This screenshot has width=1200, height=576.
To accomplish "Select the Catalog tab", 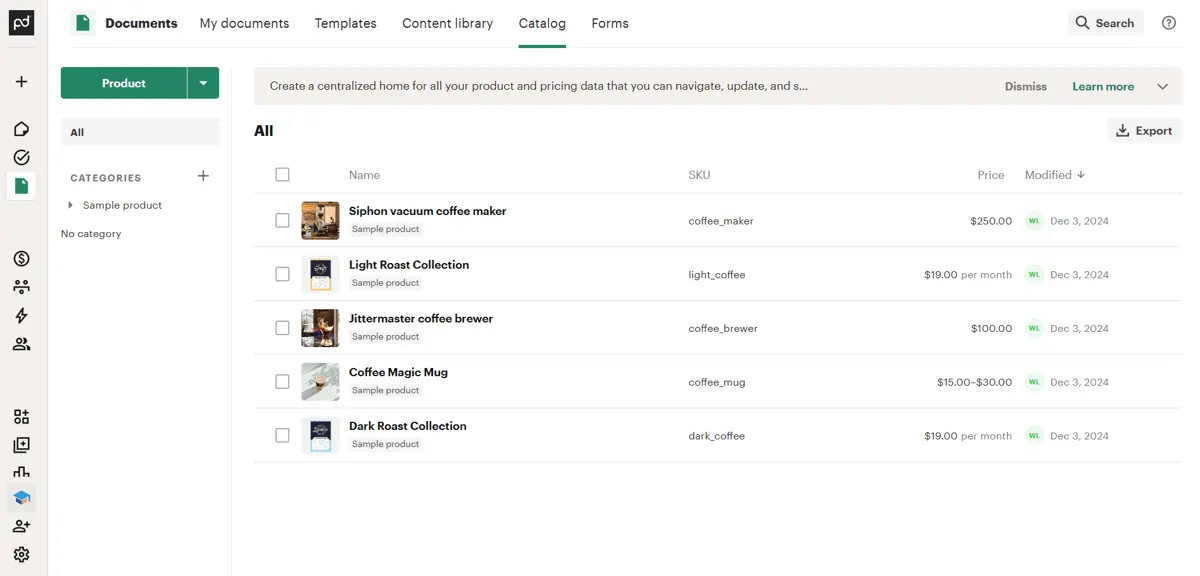I will coord(542,23).
